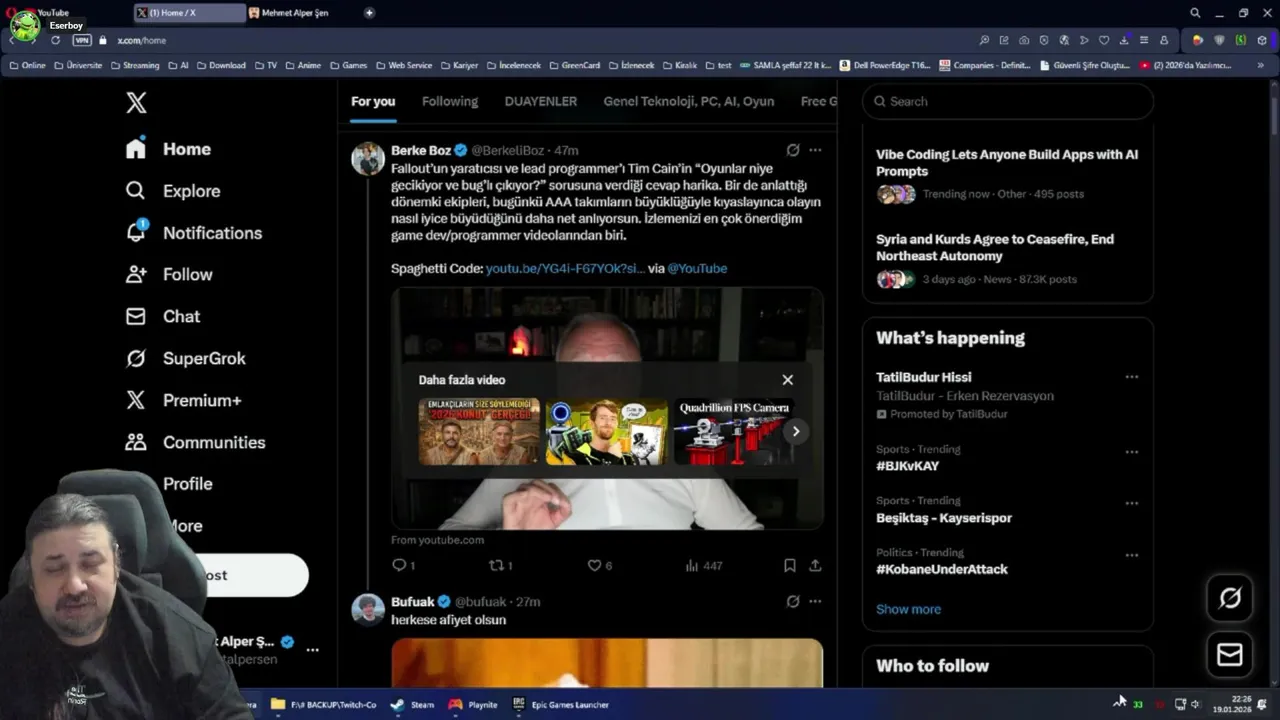
Task: Show next suggested videos arrow
Action: point(796,431)
